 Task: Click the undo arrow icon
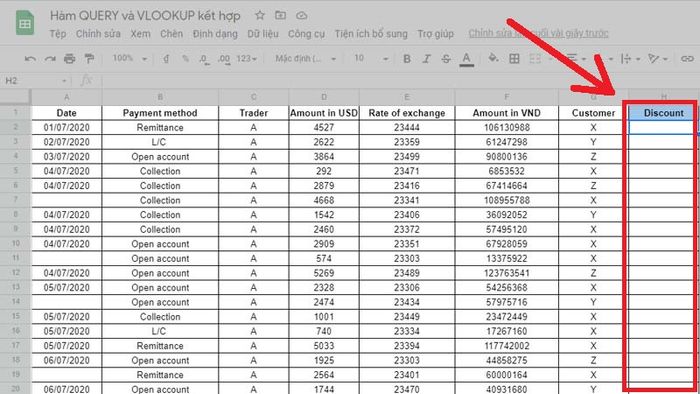[30, 58]
